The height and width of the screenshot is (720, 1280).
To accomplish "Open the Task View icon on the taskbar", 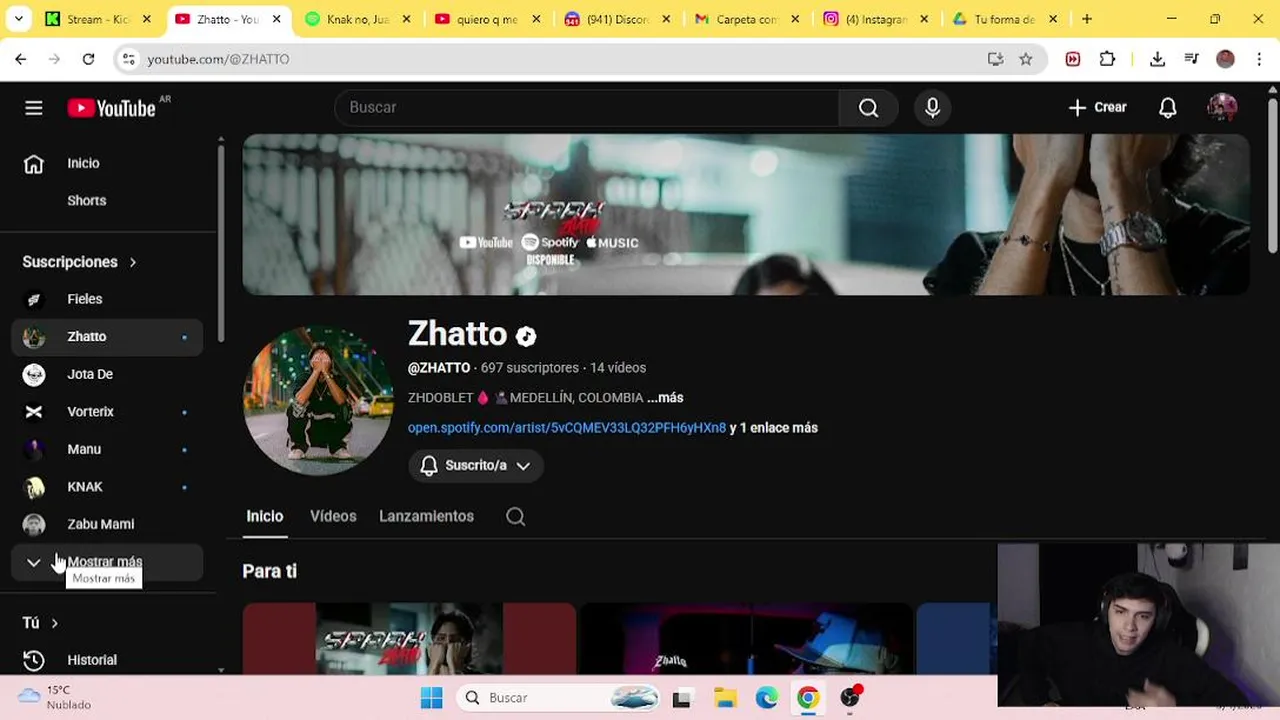I will [x=682, y=698].
